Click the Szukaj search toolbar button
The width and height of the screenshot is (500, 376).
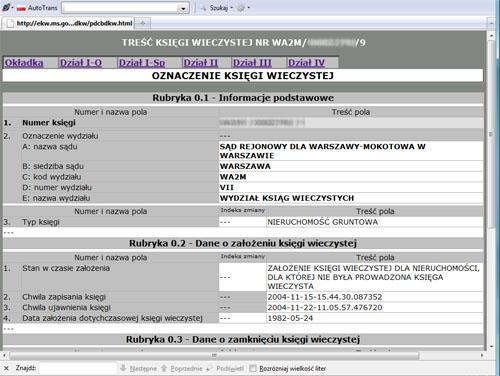pyautogui.click(x=214, y=8)
